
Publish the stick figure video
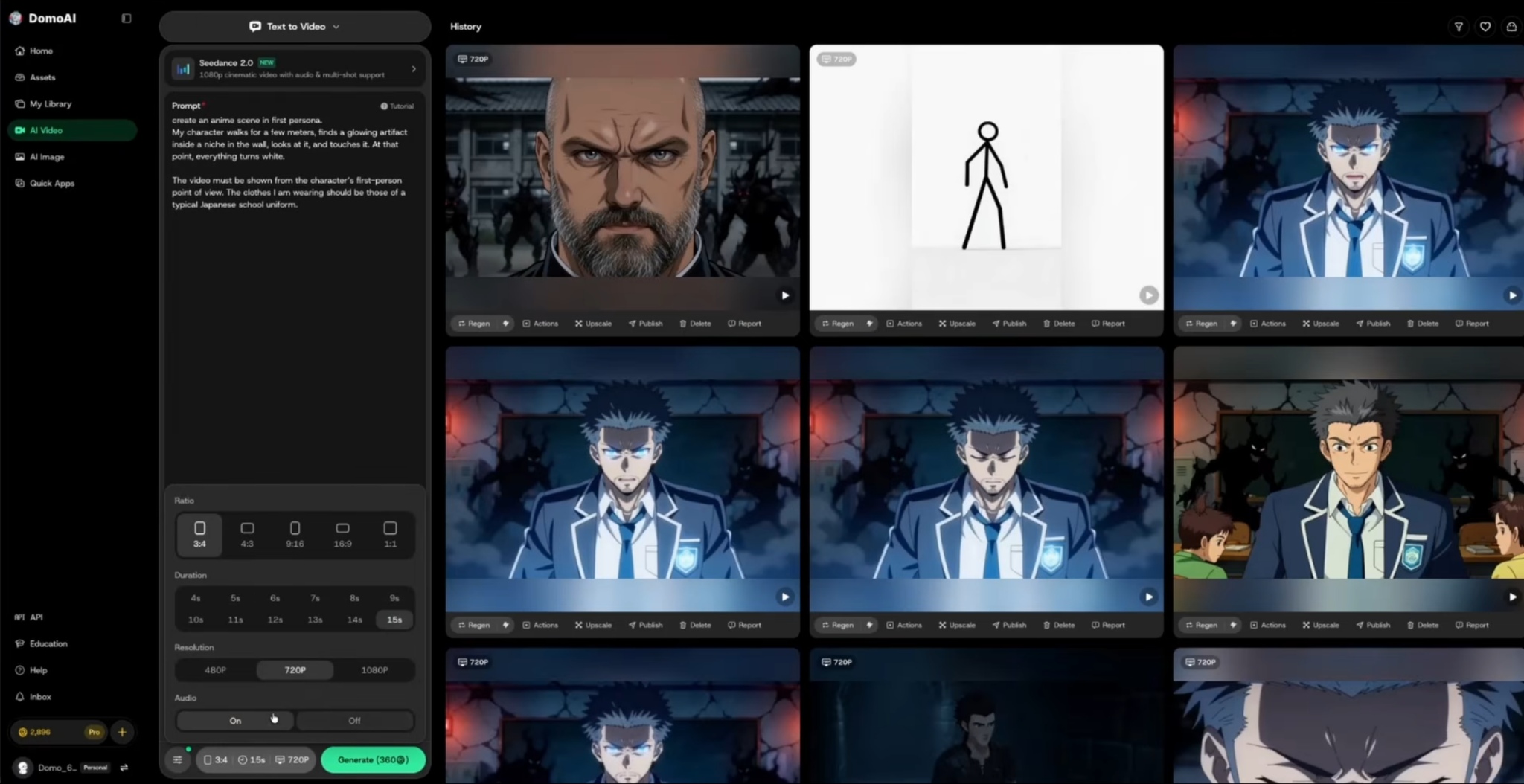pyautogui.click(x=1009, y=324)
